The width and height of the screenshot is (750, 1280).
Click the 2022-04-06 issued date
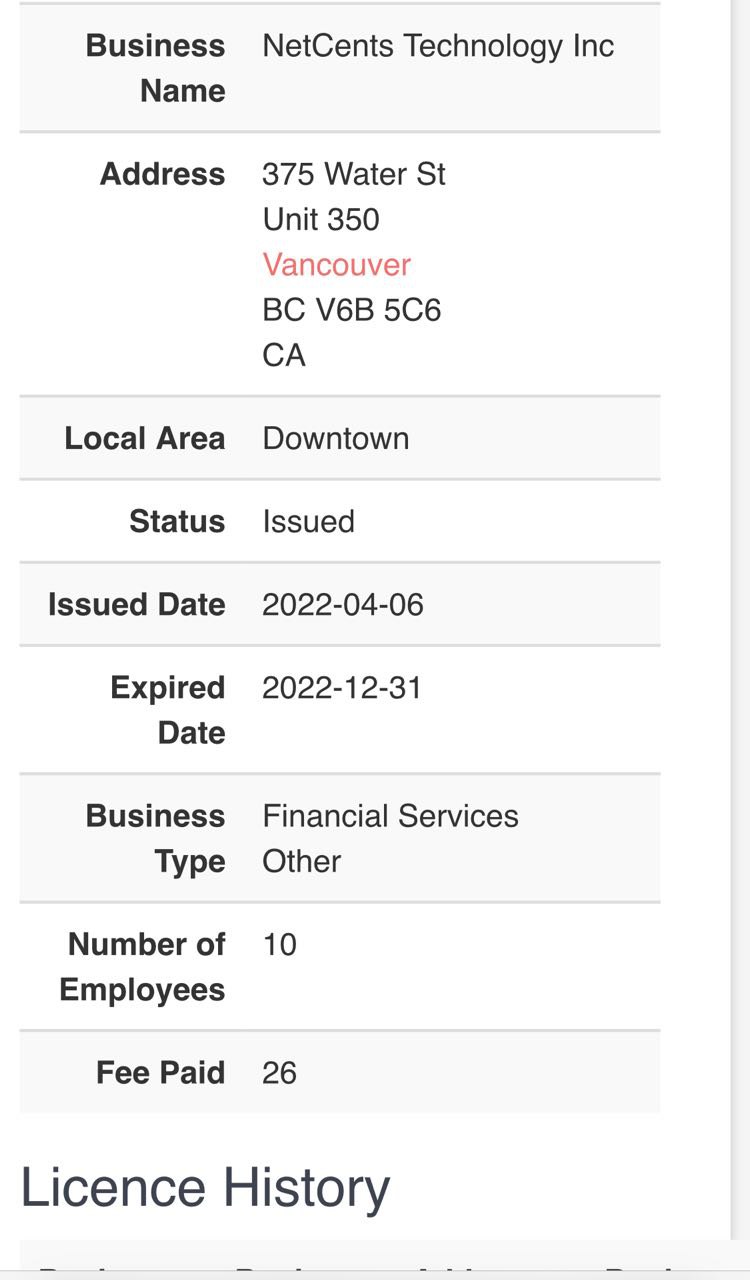(x=342, y=604)
